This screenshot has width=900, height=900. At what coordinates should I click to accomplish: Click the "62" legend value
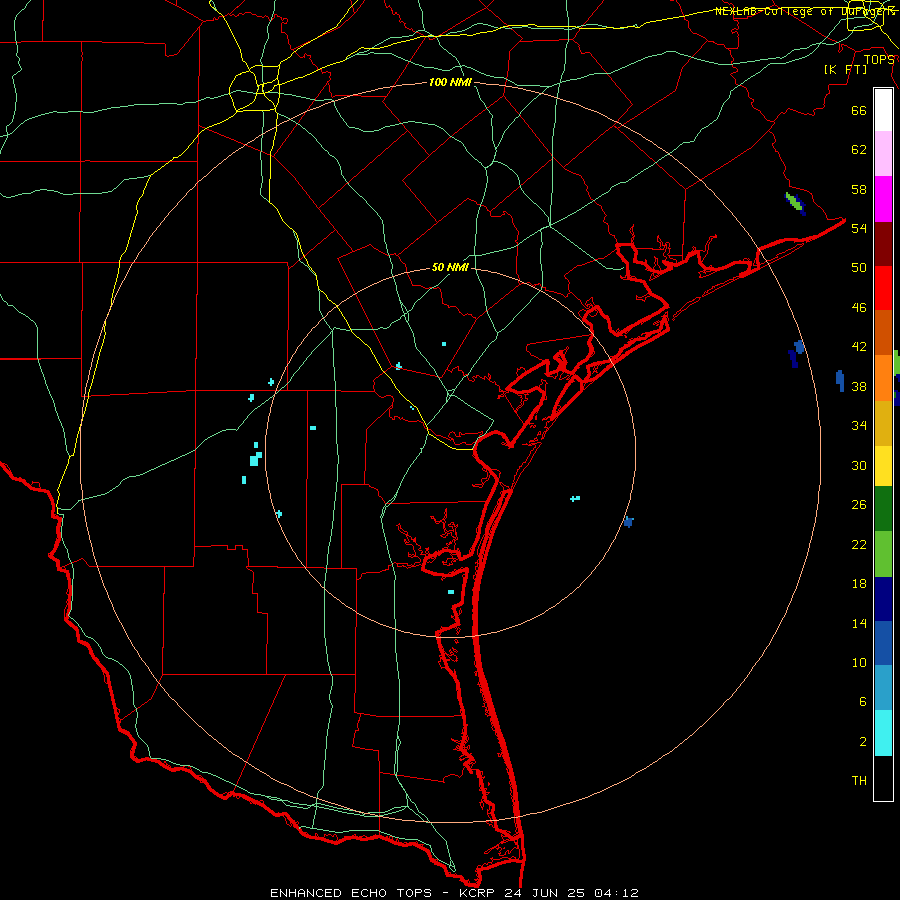click(859, 150)
